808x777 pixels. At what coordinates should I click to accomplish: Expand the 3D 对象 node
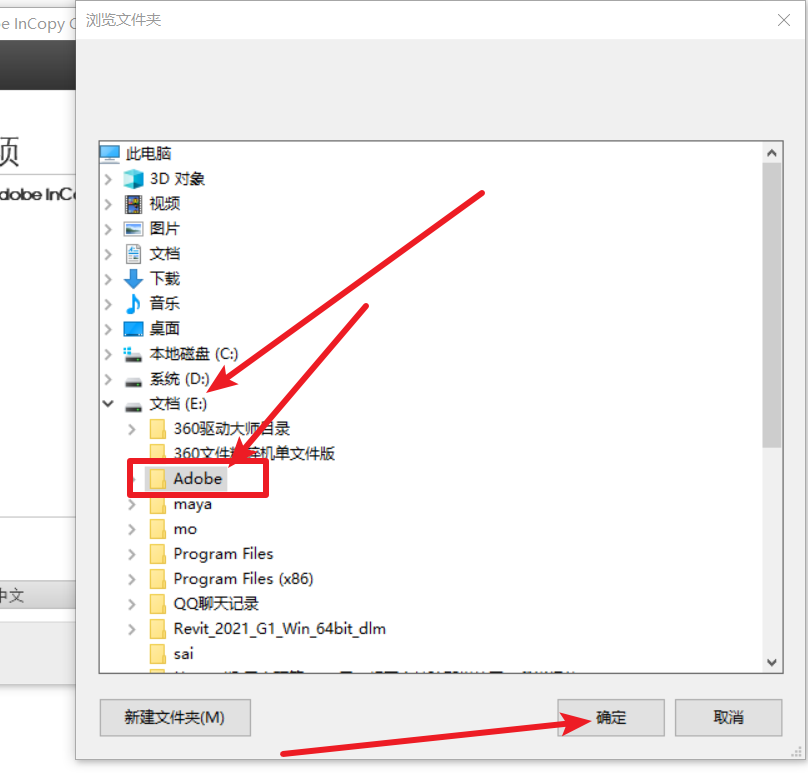[x=108, y=179]
